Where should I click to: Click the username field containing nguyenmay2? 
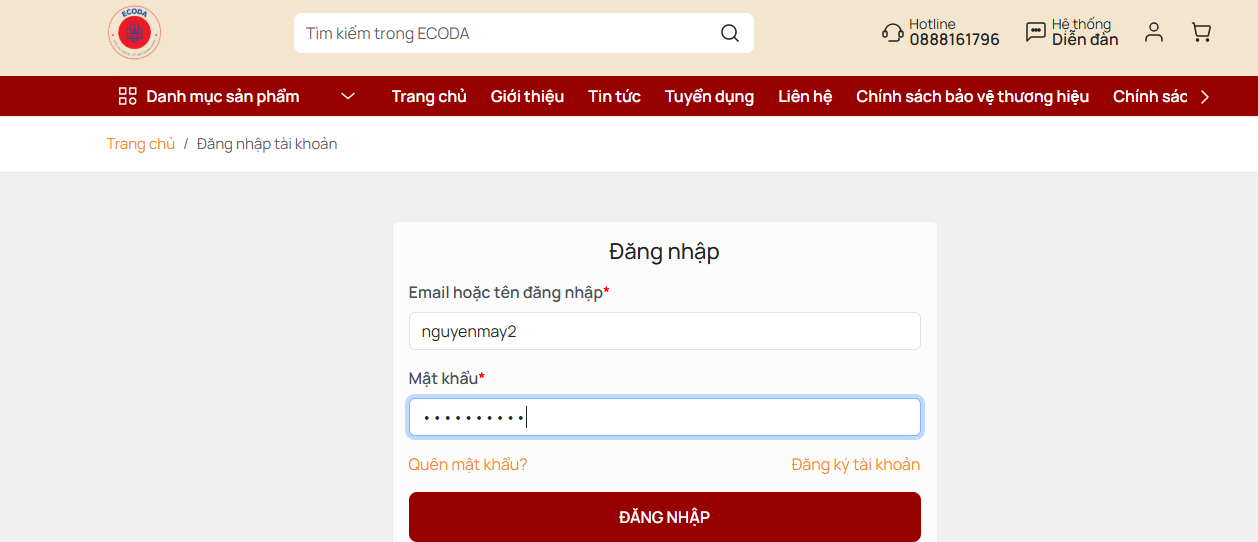pyautogui.click(x=664, y=331)
